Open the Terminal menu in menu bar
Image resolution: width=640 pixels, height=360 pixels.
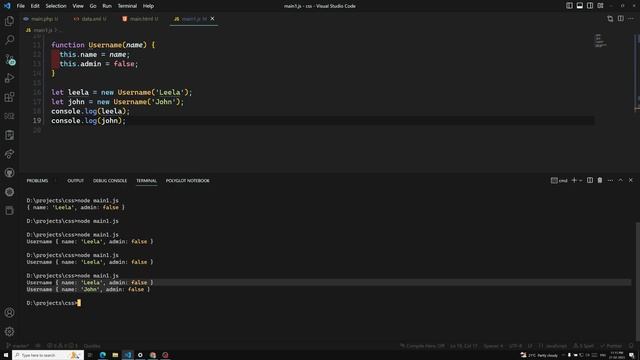[x=127, y=6]
